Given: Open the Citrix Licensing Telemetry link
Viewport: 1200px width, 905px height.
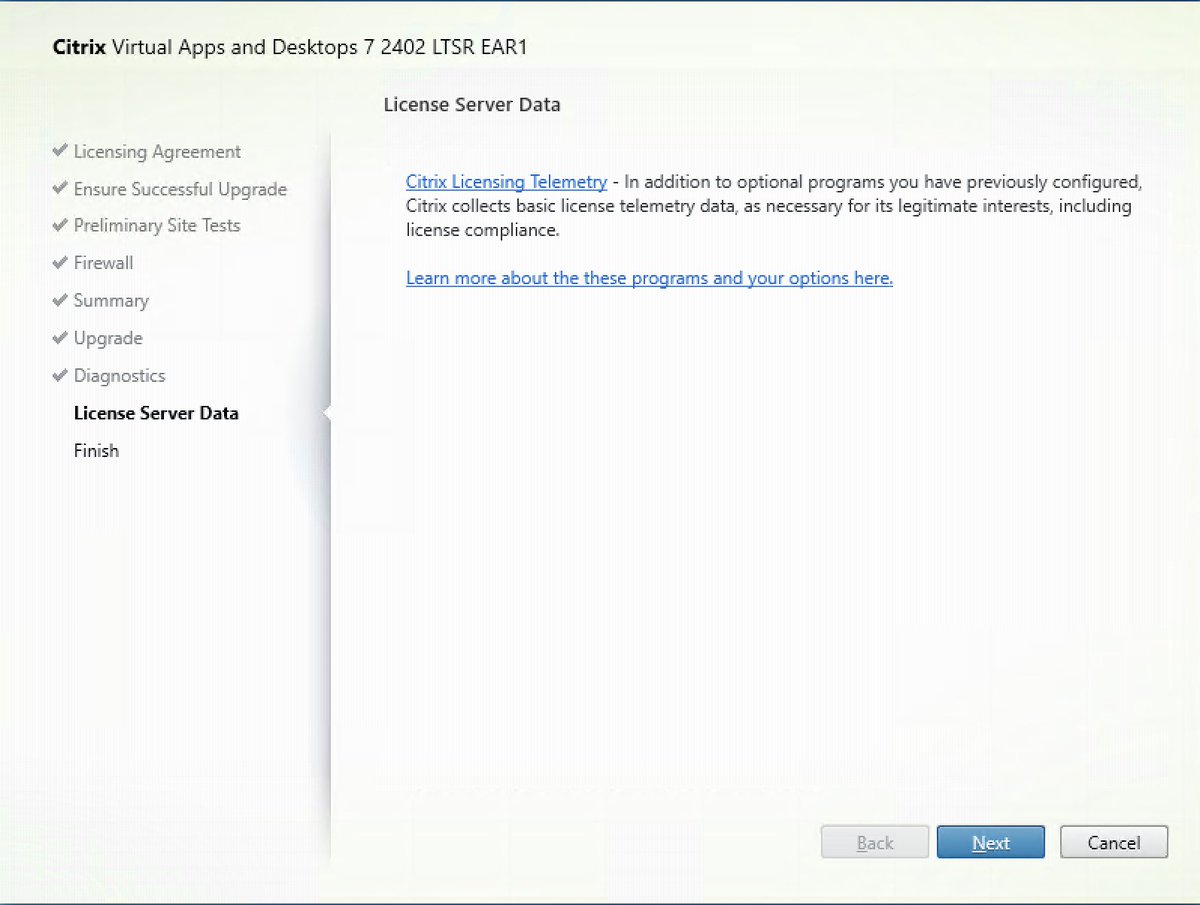Looking at the screenshot, I should (505, 182).
